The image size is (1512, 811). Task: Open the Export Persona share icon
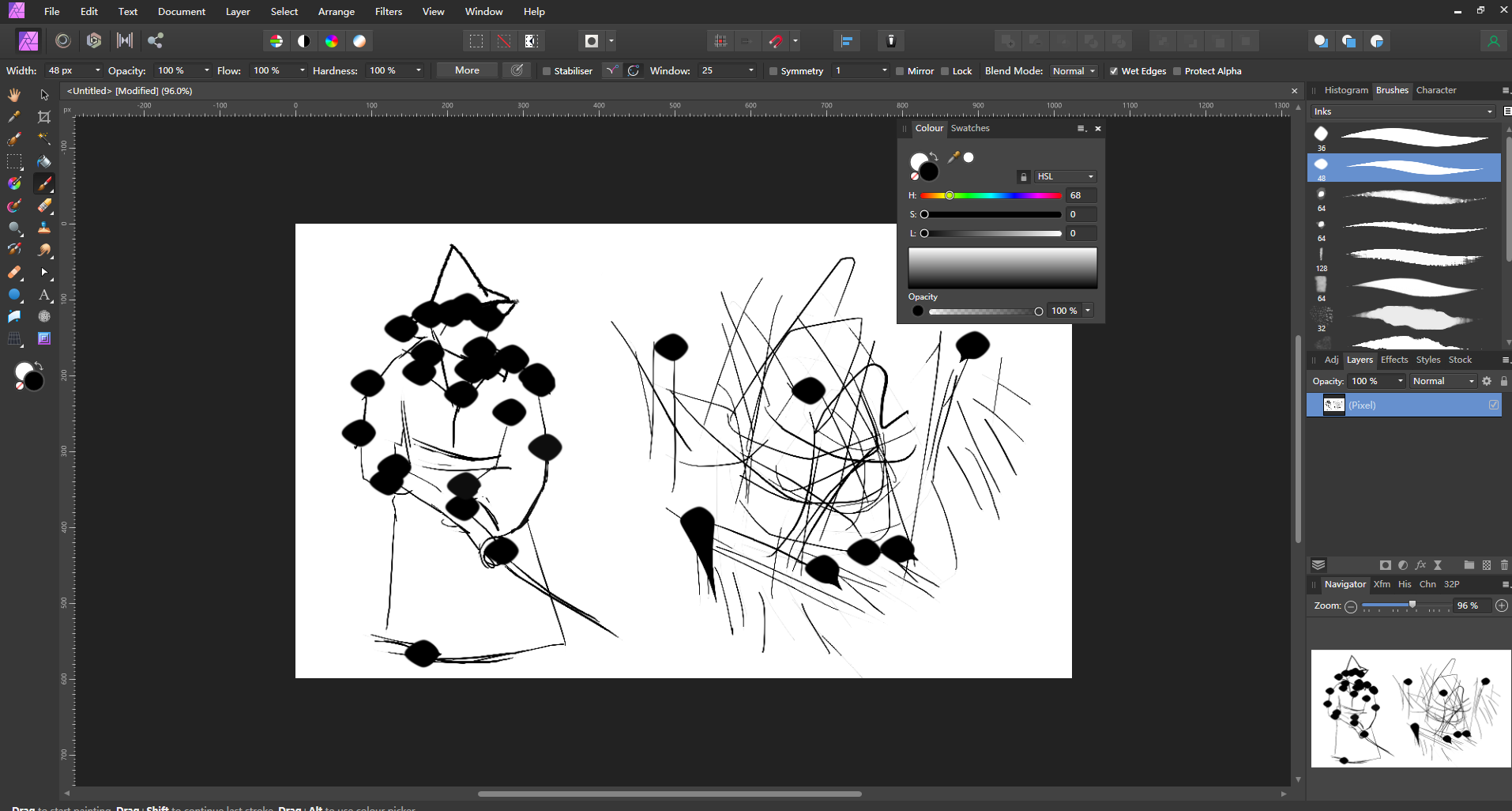click(x=156, y=40)
